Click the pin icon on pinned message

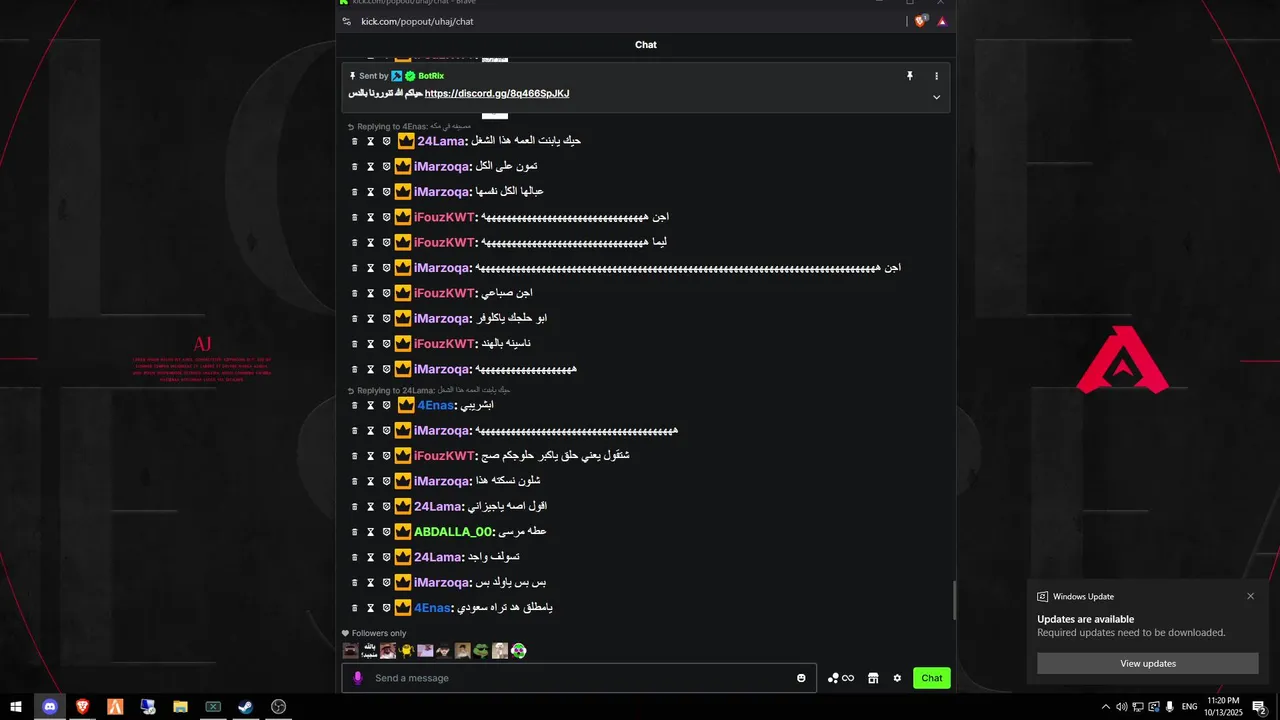(910, 76)
